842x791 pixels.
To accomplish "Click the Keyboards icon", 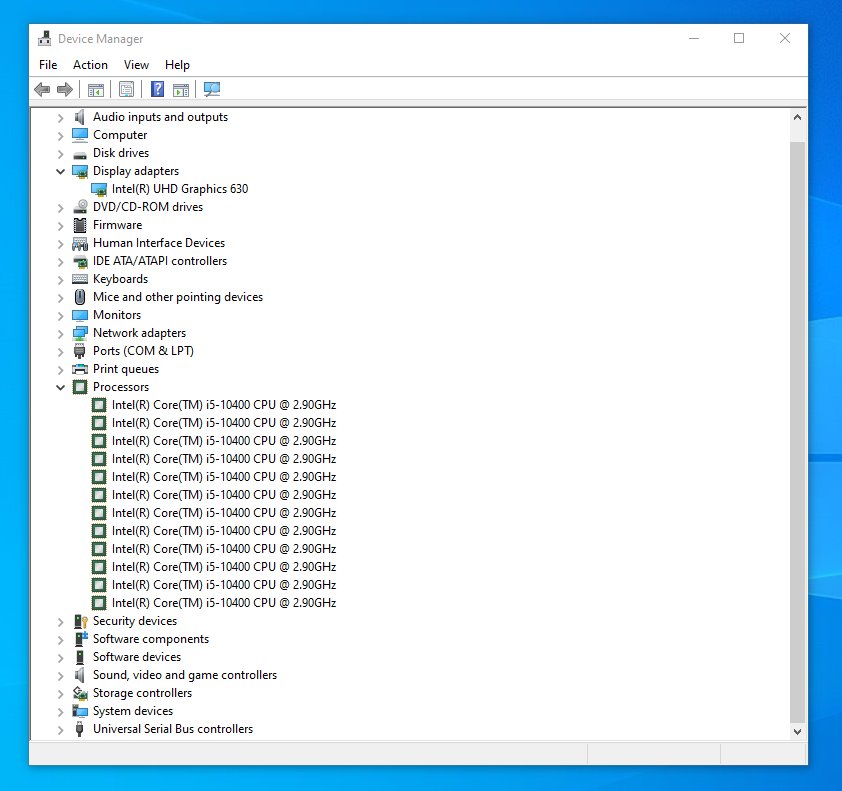I will [x=80, y=279].
